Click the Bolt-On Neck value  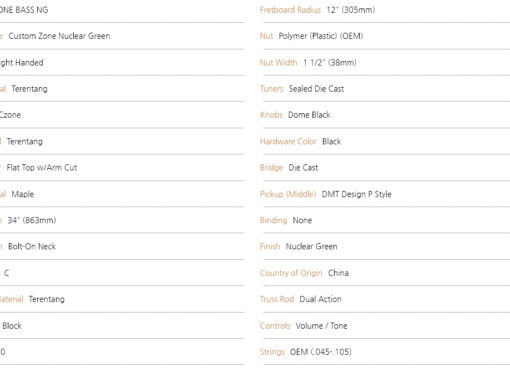coord(32,247)
